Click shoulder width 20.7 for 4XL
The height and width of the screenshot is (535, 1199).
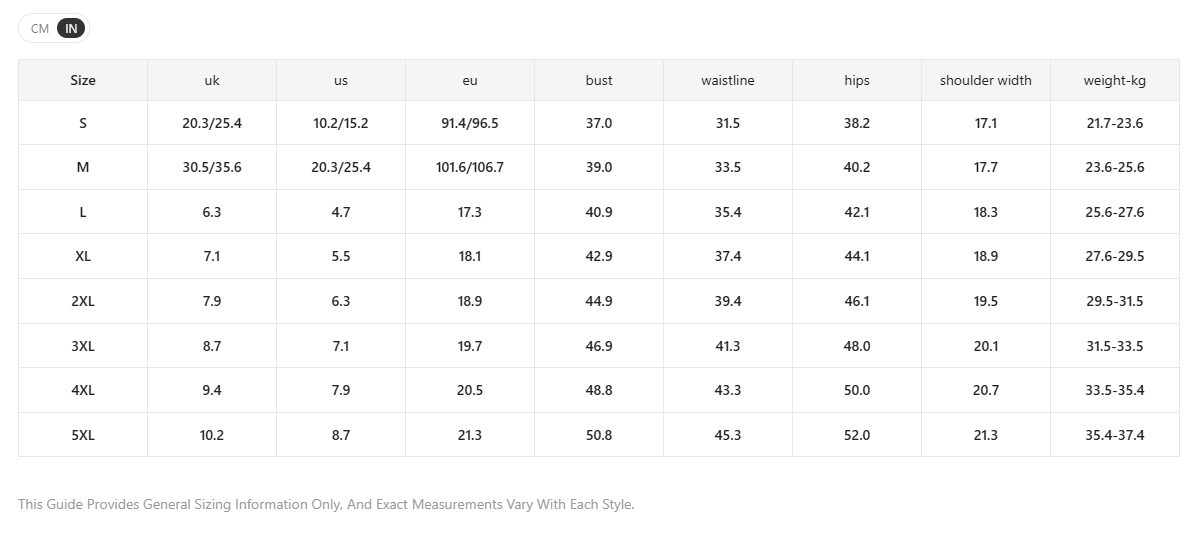986,391
